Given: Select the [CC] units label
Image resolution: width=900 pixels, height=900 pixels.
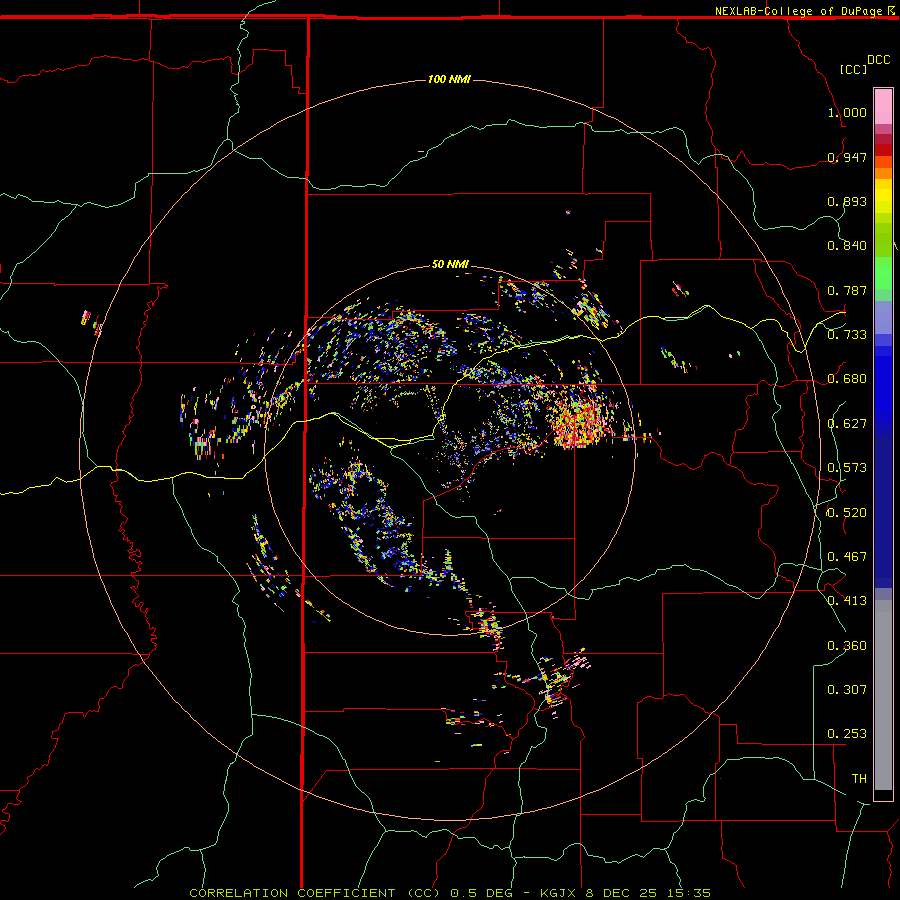Looking at the screenshot, I should tap(853, 69).
